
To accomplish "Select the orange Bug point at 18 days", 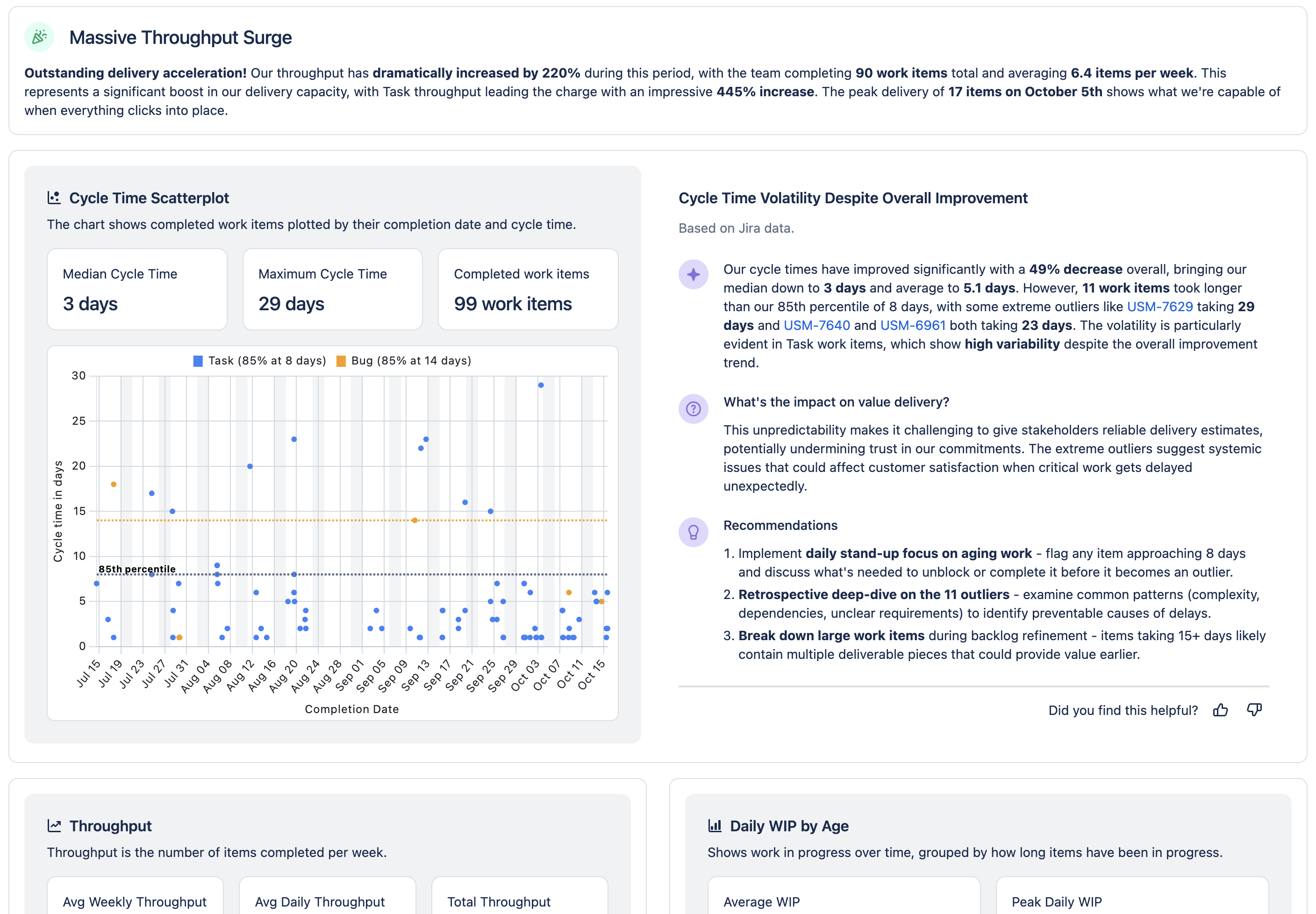I will point(114,485).
